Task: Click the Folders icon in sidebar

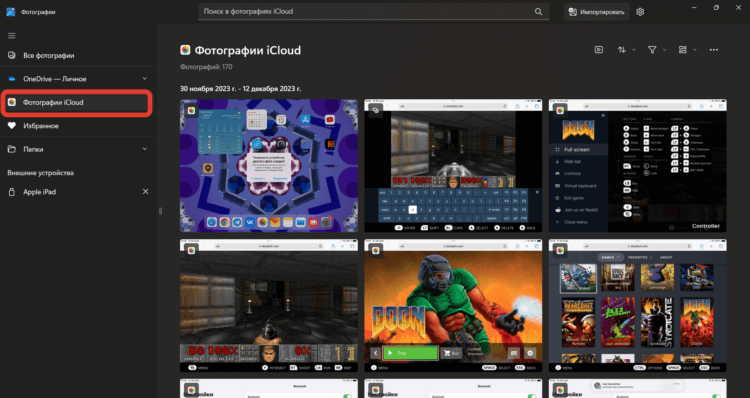Action: pos(12,149)
